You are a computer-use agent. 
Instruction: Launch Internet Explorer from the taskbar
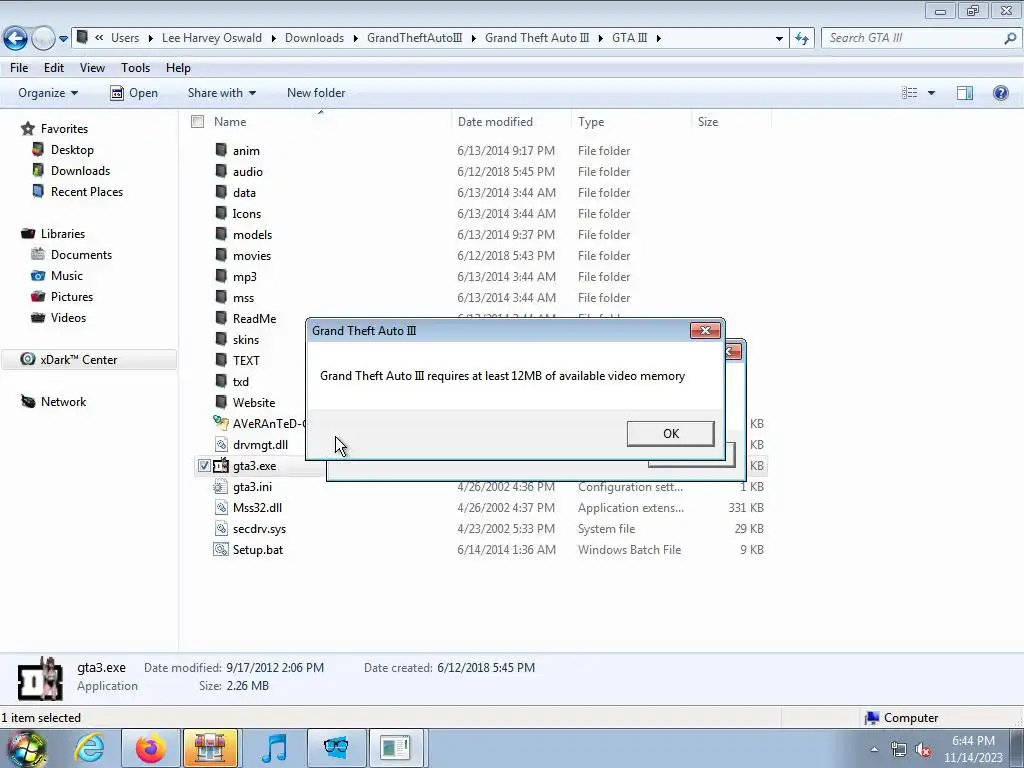89,748
